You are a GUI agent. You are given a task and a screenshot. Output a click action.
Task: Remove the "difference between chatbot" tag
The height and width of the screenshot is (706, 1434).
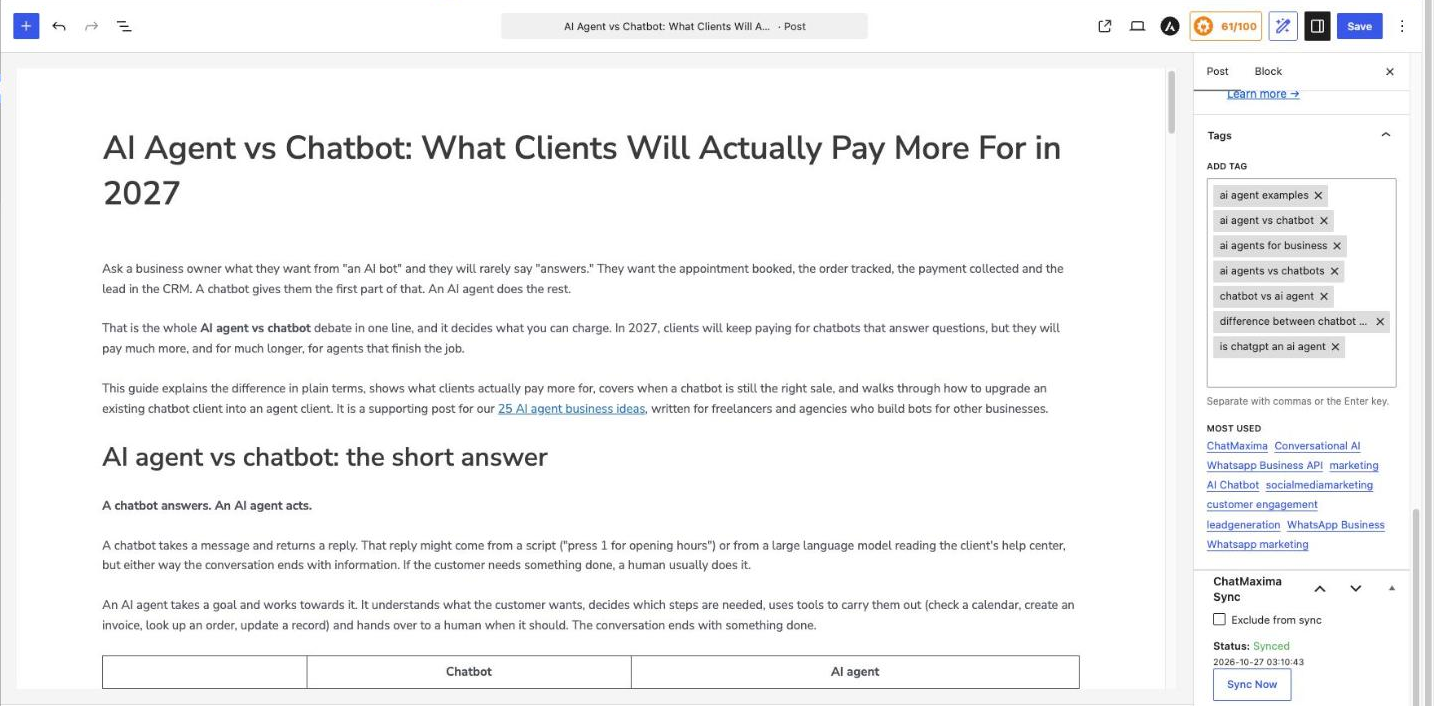[x=1380, y=321]
